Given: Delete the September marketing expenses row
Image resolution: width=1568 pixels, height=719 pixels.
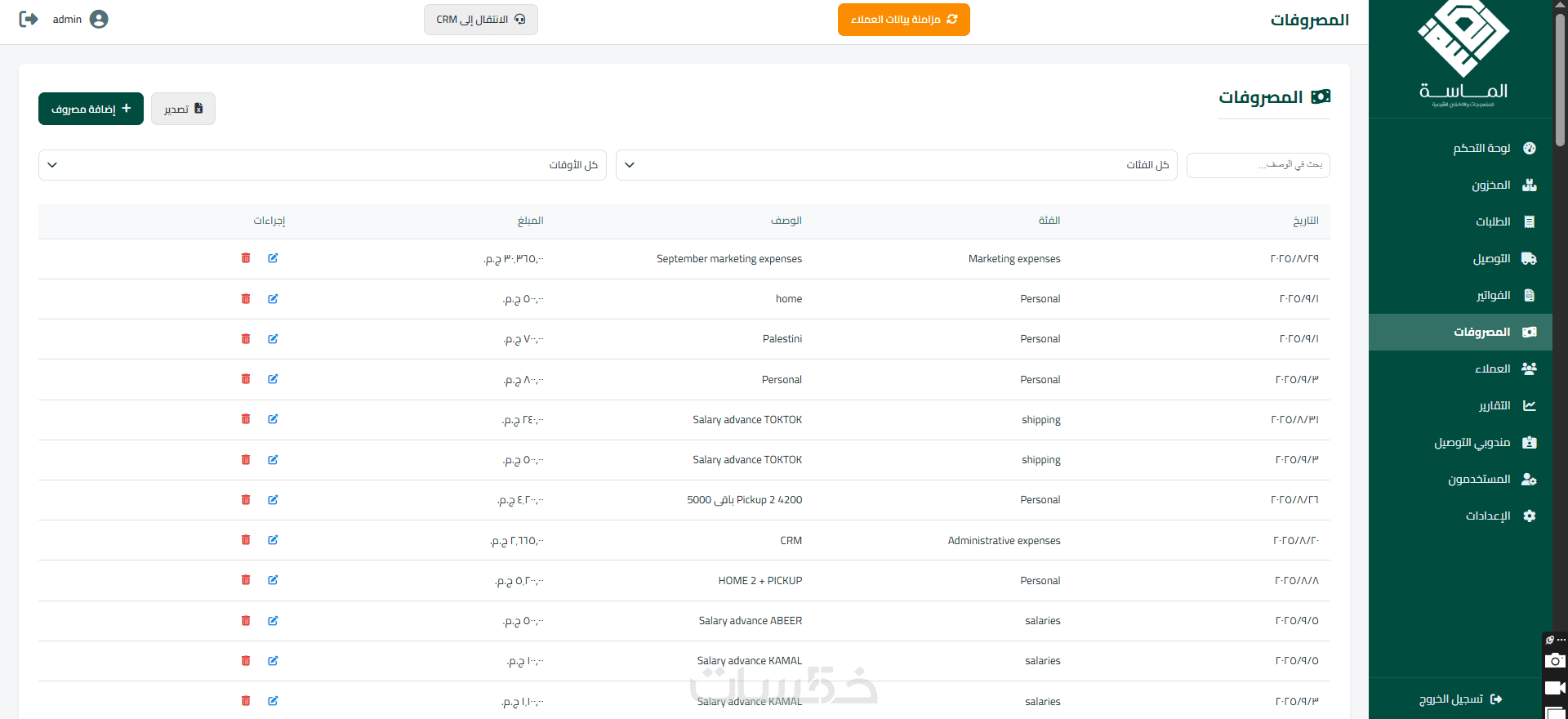Looking at the screenshot, I should 246,258.
